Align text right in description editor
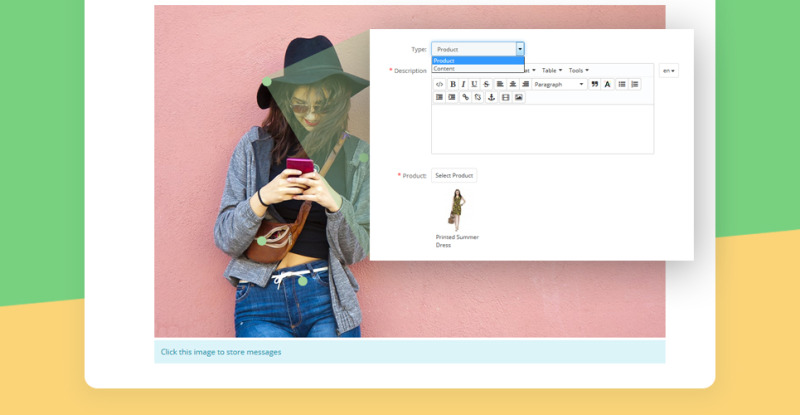The image size is (800, 415). coord(525,84)
